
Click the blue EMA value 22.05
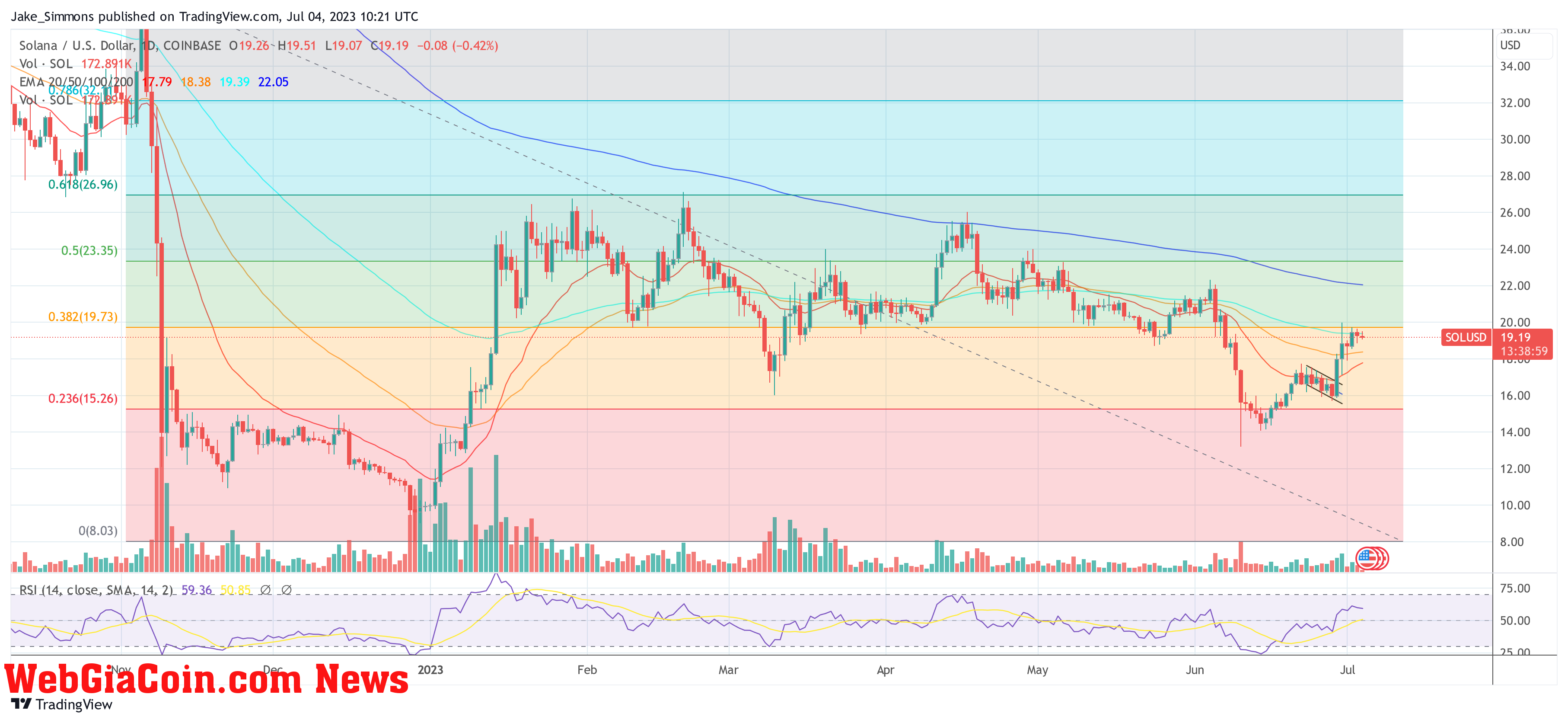click(x=273, y=82)
